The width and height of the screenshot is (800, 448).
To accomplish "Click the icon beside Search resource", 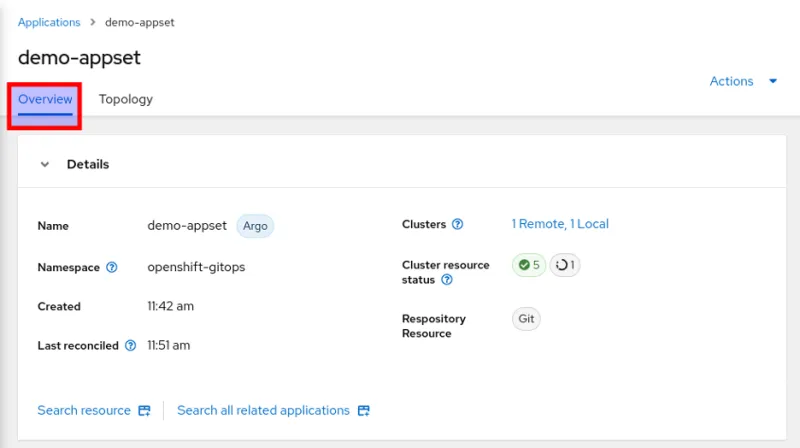I will (x=144, y=411).
